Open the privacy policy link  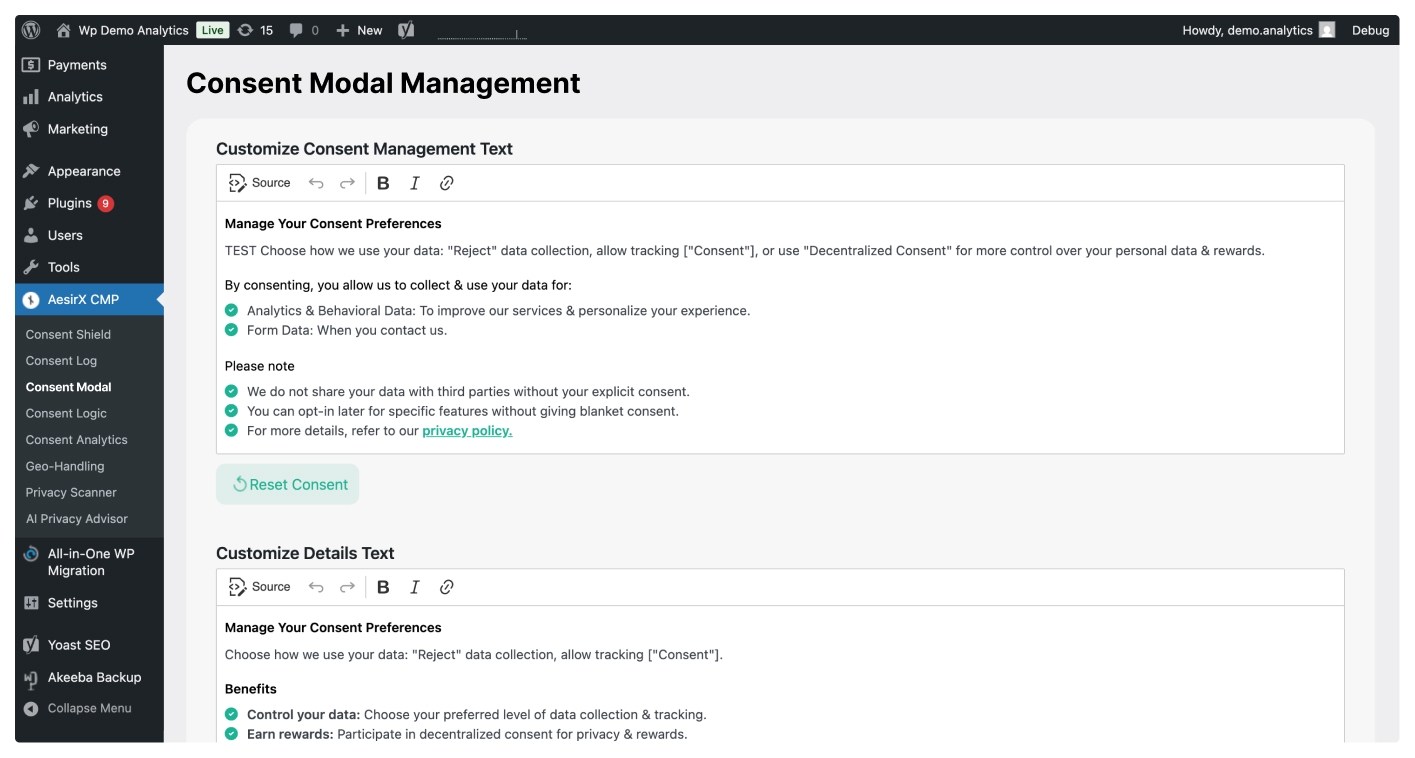click(467, 430)
